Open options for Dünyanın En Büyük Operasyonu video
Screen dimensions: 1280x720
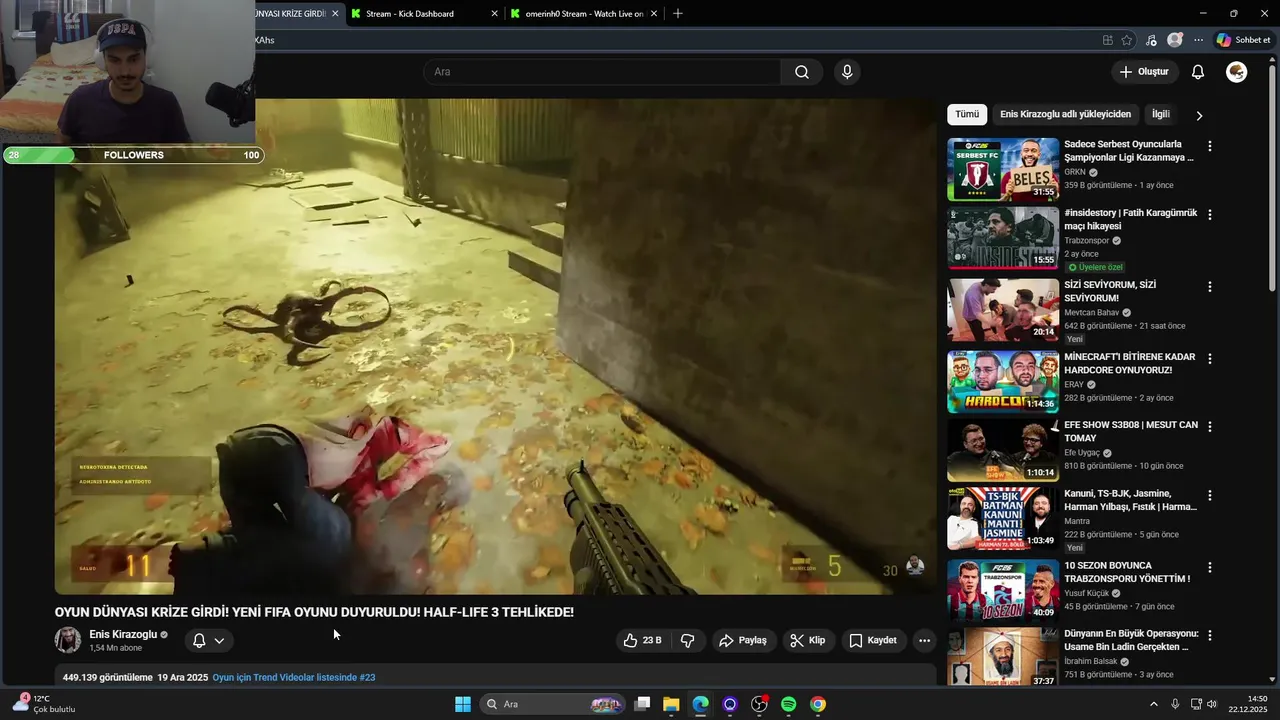[x=1209, y=635]
